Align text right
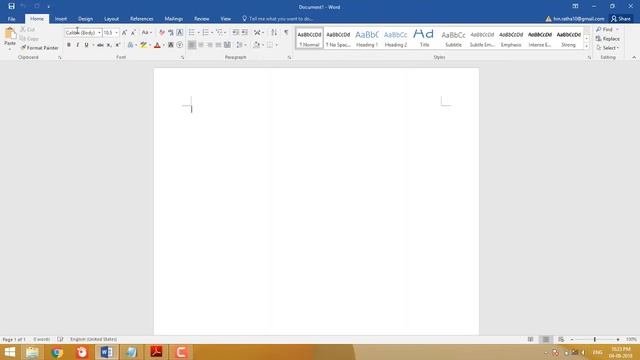The image size is (640, 360). [x=210, y=45]
